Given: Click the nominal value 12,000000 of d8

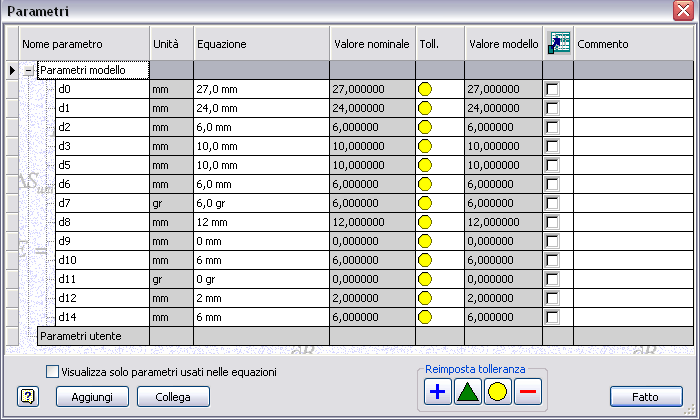Looking at the screenshot, I should (372, 222).
